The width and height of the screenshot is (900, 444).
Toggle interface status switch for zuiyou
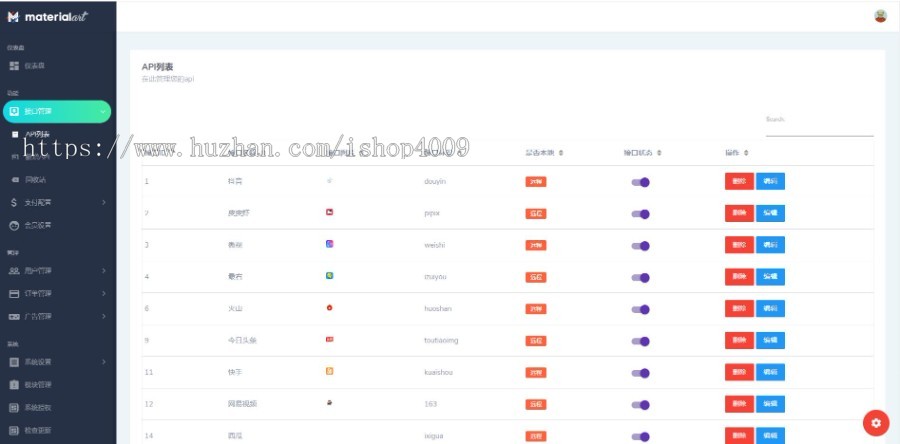641,278
